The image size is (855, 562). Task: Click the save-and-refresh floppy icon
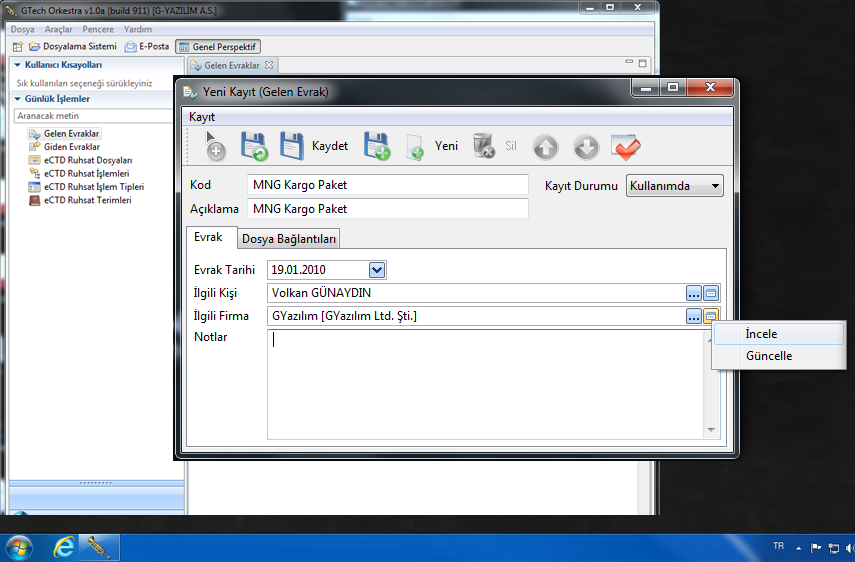pos(254,146)
